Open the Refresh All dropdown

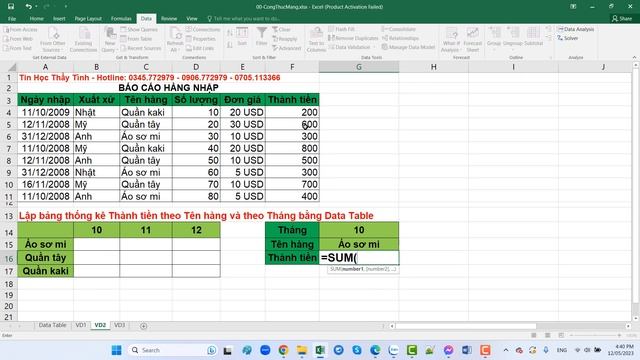pos(175,40)
